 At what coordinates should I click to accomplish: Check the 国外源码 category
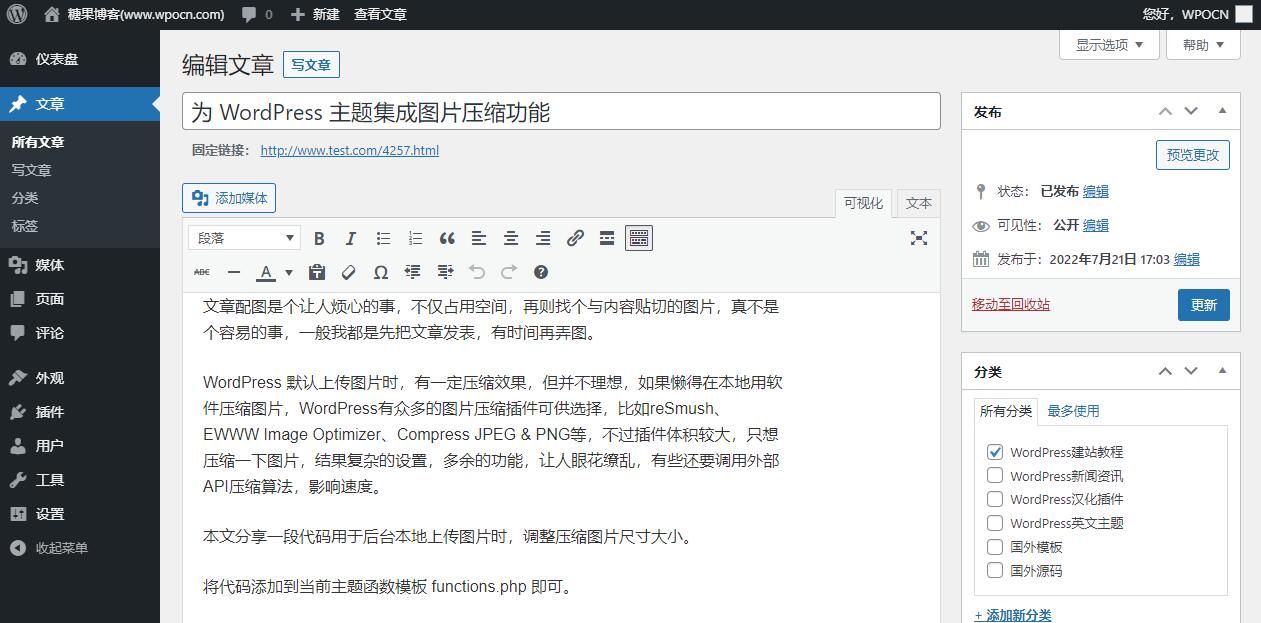pos(995,571)
